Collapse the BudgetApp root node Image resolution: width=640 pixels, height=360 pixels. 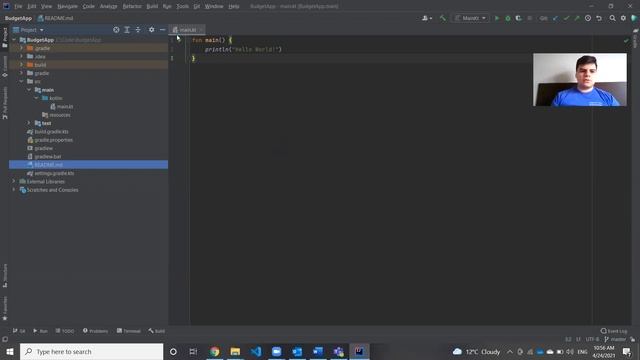(x=14, y=40)
